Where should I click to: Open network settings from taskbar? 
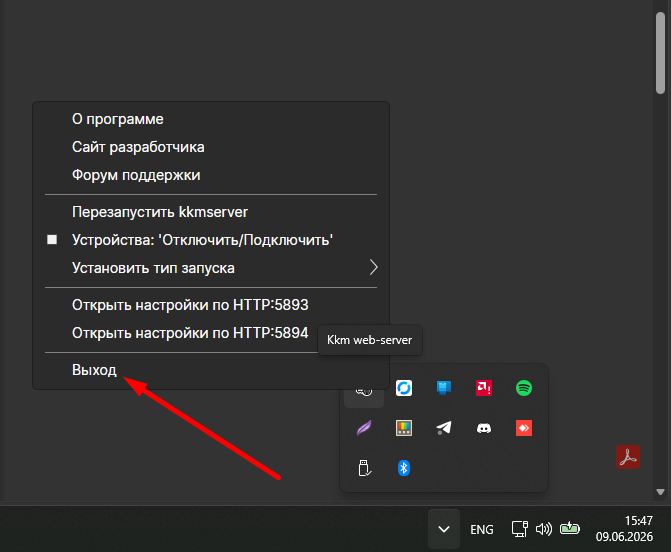pyautogui.click(x=520, y=529)
